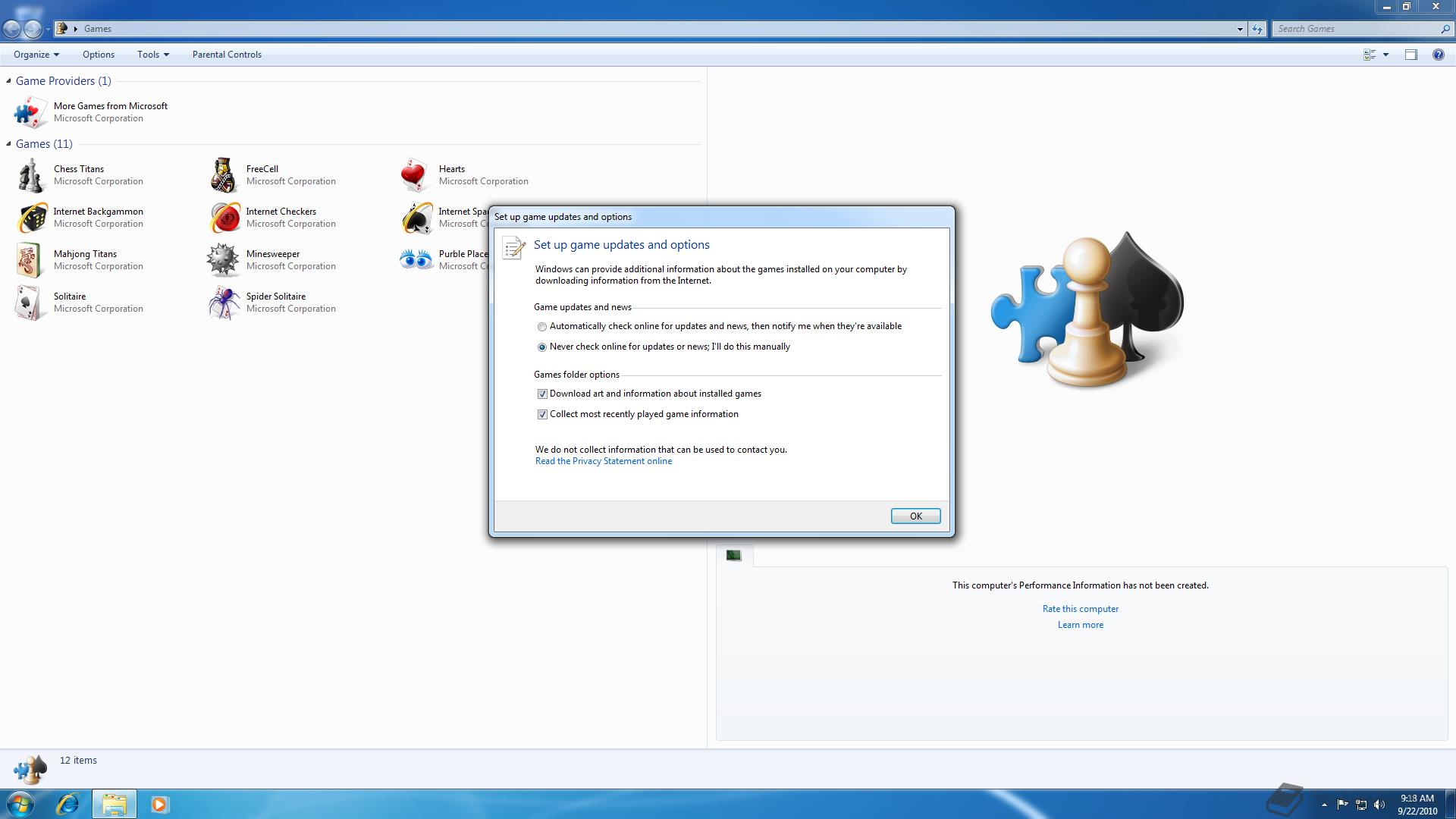Open the Tools dropdown menu
Image resolution: width=1456 pixels, height=819 pixels.
click(152, 55)
